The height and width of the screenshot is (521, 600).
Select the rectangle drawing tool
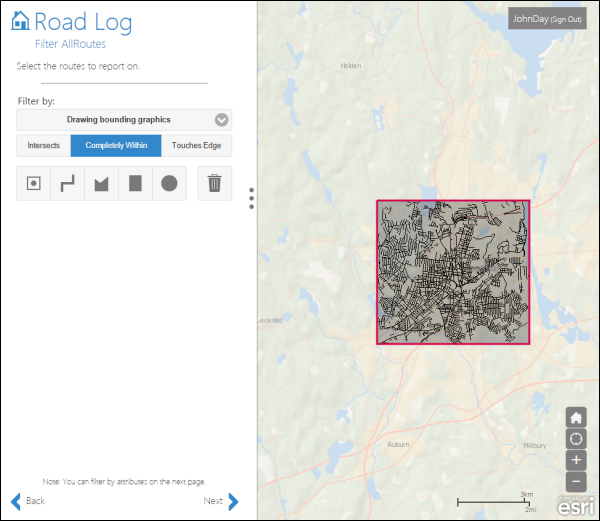click(135, 184)
